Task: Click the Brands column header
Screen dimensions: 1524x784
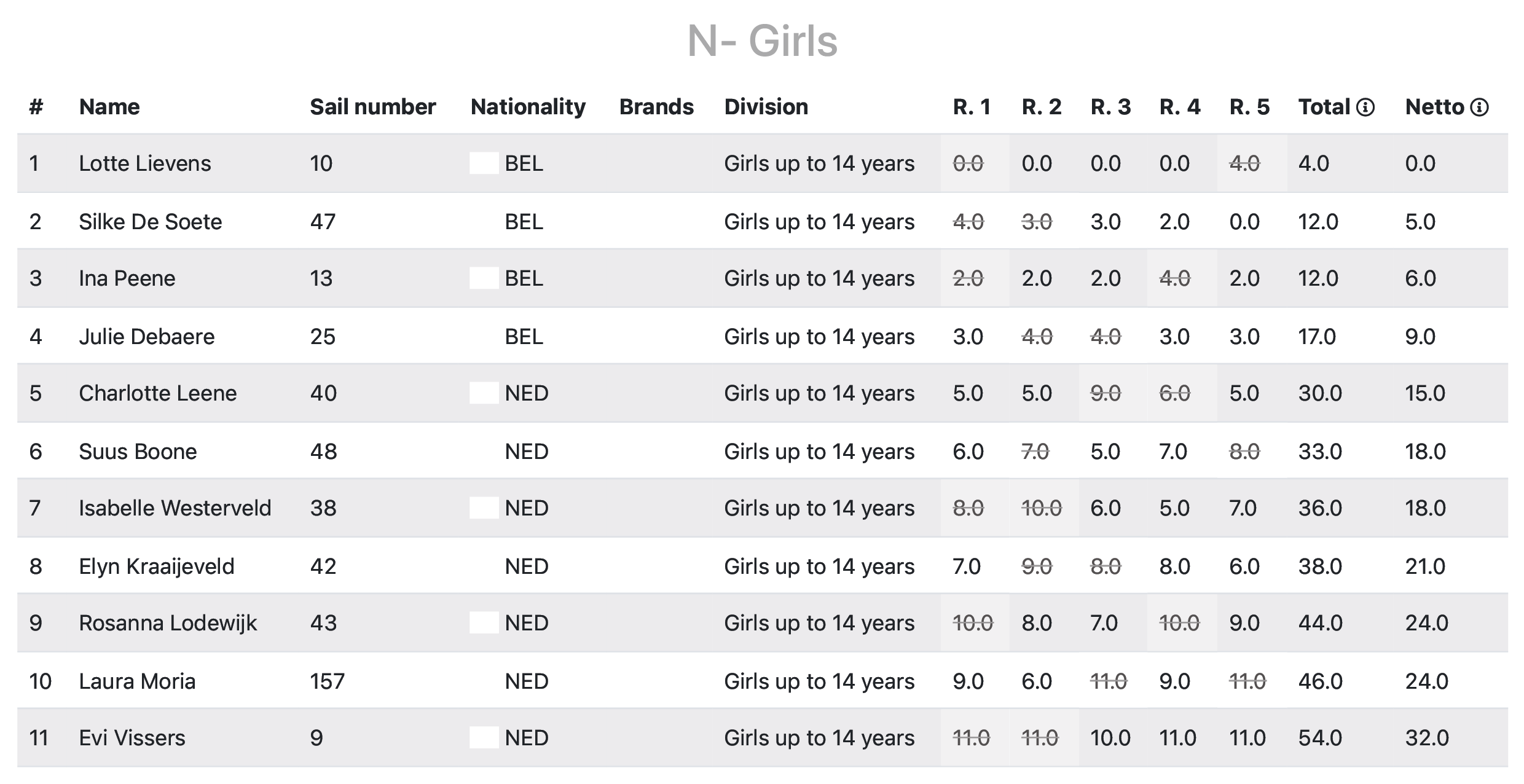Action: [656, 107]
